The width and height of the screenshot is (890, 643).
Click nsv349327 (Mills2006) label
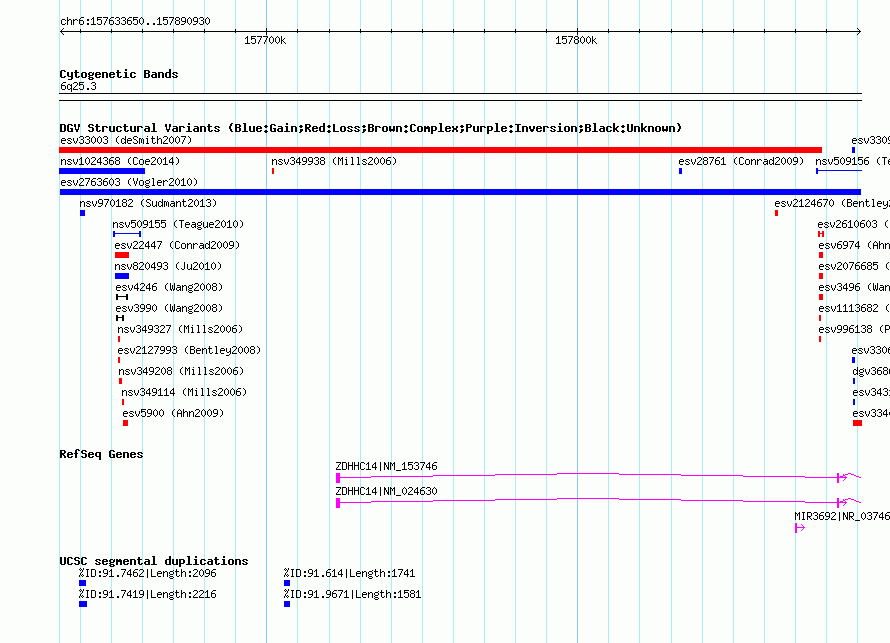pos(180,329)
